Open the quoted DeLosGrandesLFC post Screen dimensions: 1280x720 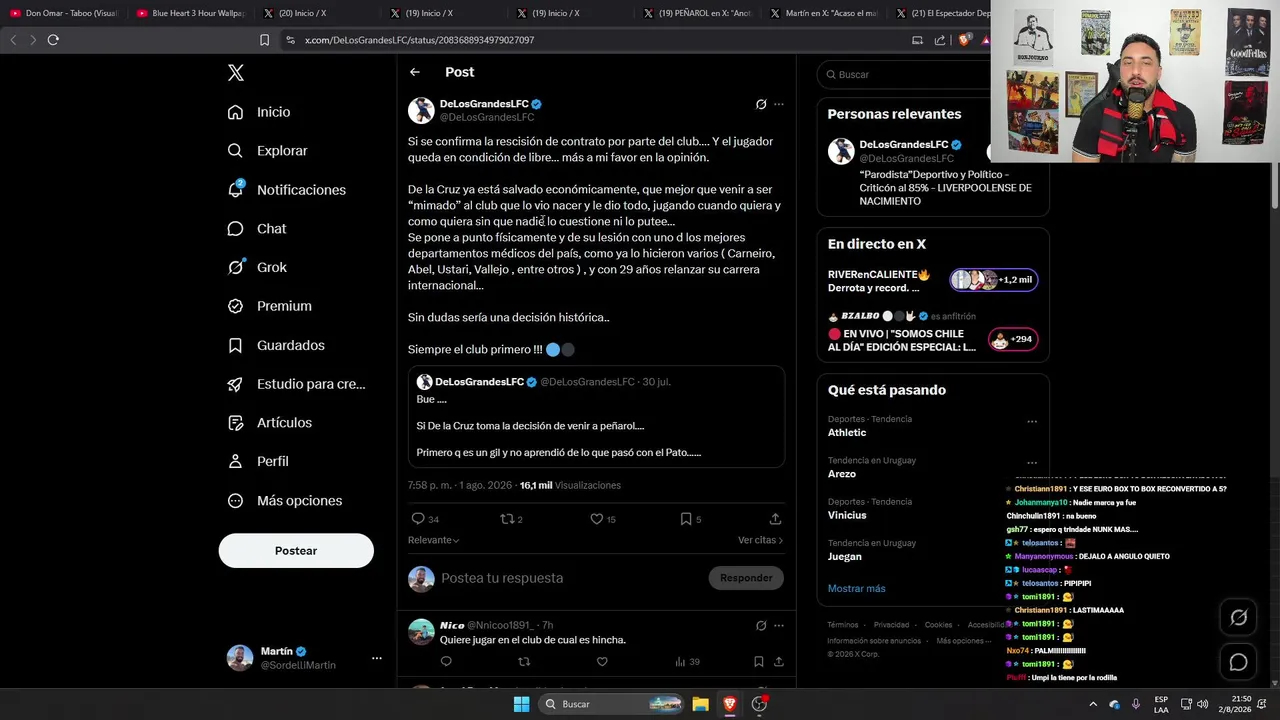[x=596, y=417]
